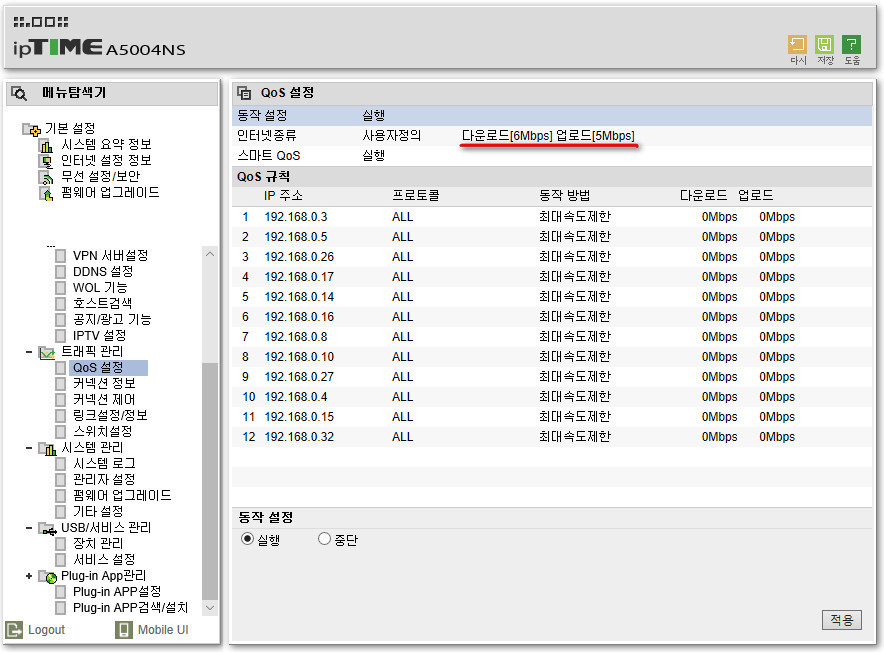This screenshot has height=654, width=884.
Task: Open the Mobile UI phone icon
Action: coord(123,630)
